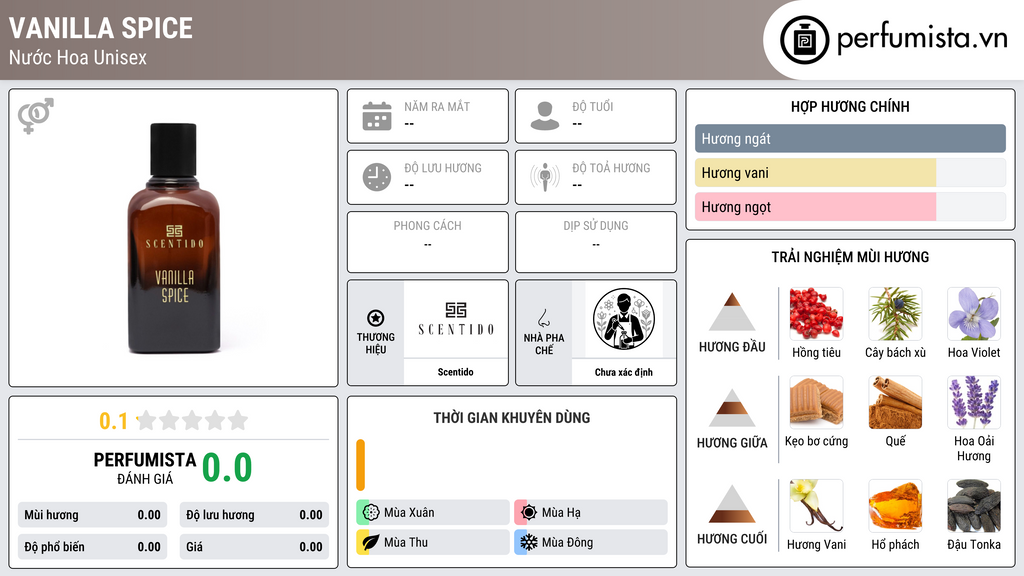The image size is (1024, 576).
Task: Click the Hương đầu pyramid icon
Action: tap(732, 312)
